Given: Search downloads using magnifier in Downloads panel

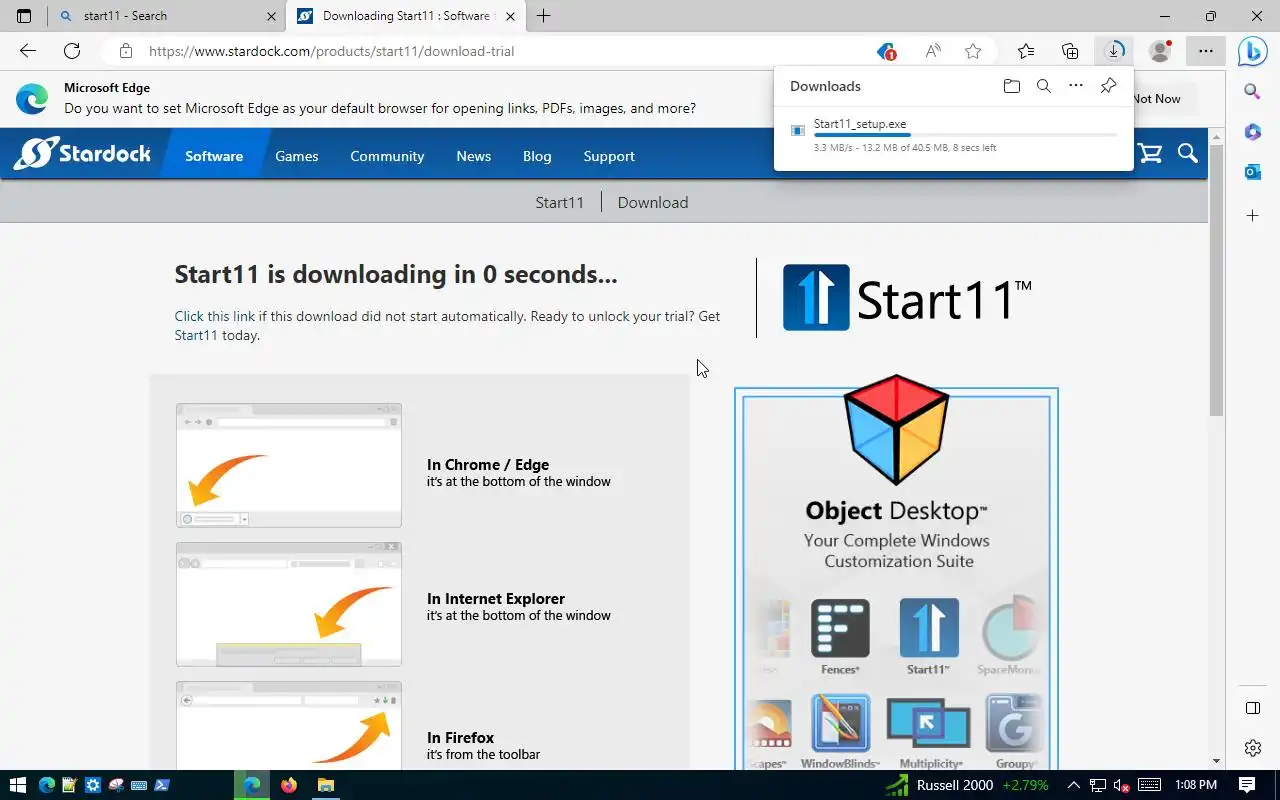Looking at the screenshot, I should (x=1043, y=86).
